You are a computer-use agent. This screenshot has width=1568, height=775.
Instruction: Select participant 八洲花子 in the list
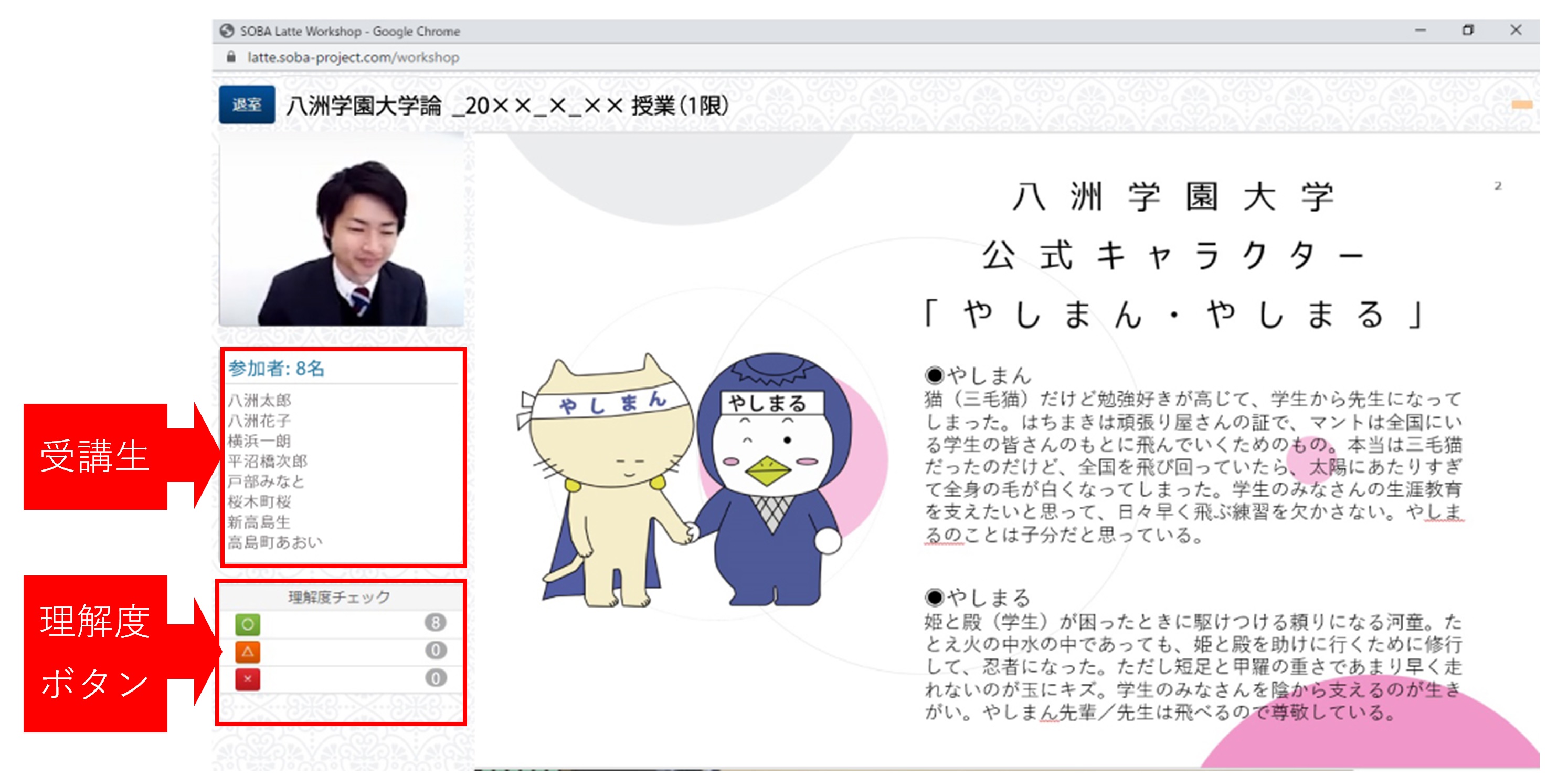click(259, 421)
